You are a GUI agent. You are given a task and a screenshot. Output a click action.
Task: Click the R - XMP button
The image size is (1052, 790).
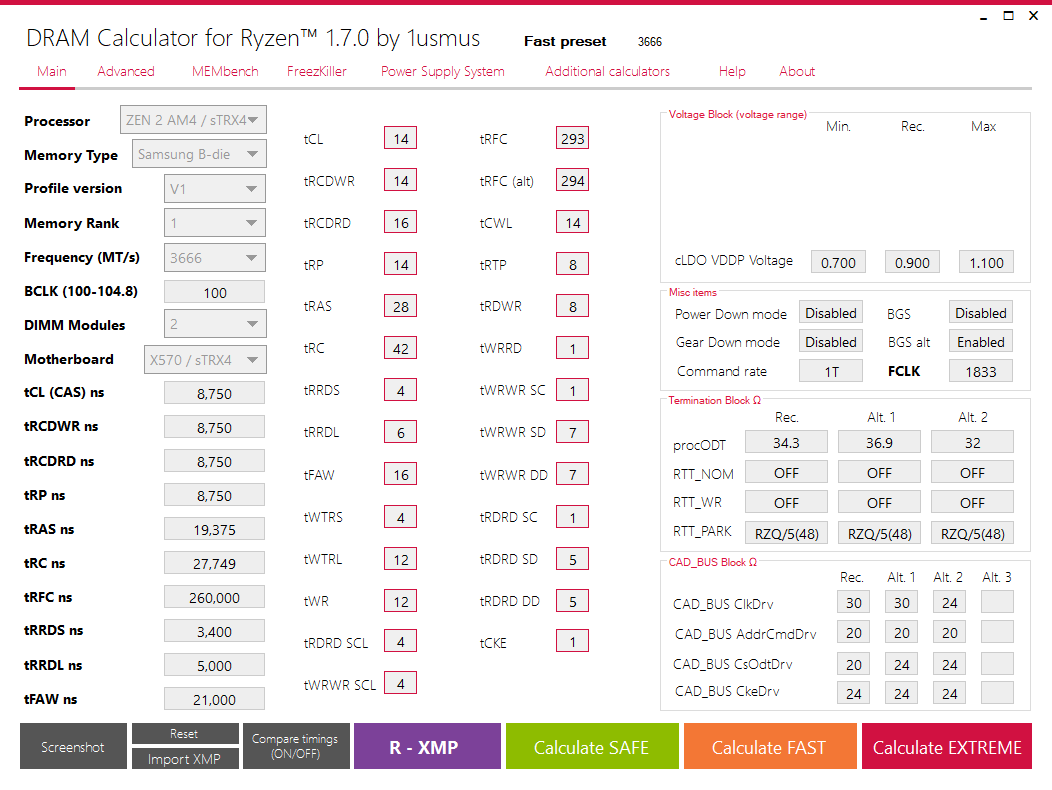coord(427,746)
